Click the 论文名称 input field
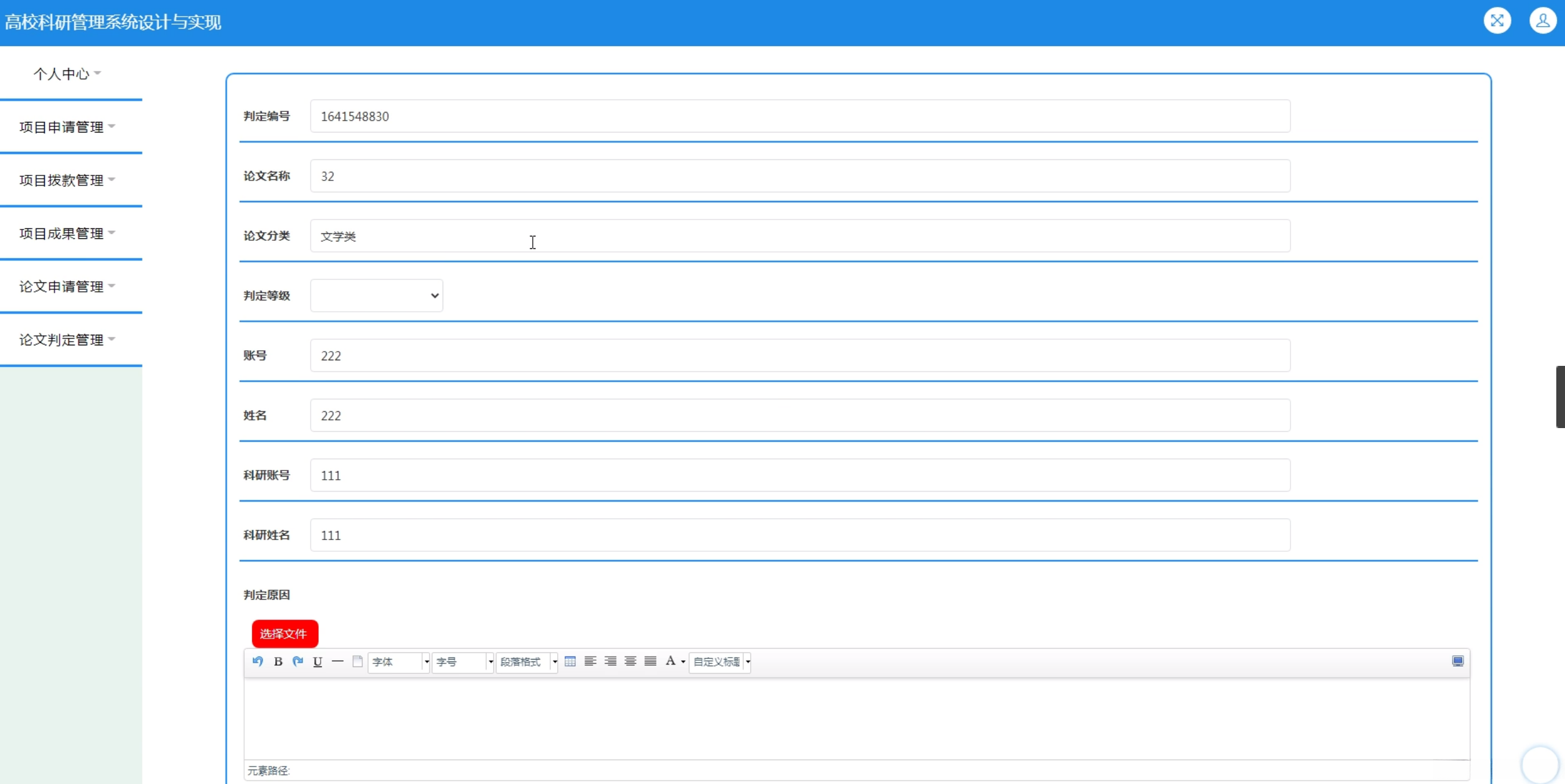1565x784 pixels. pos(799,176)
